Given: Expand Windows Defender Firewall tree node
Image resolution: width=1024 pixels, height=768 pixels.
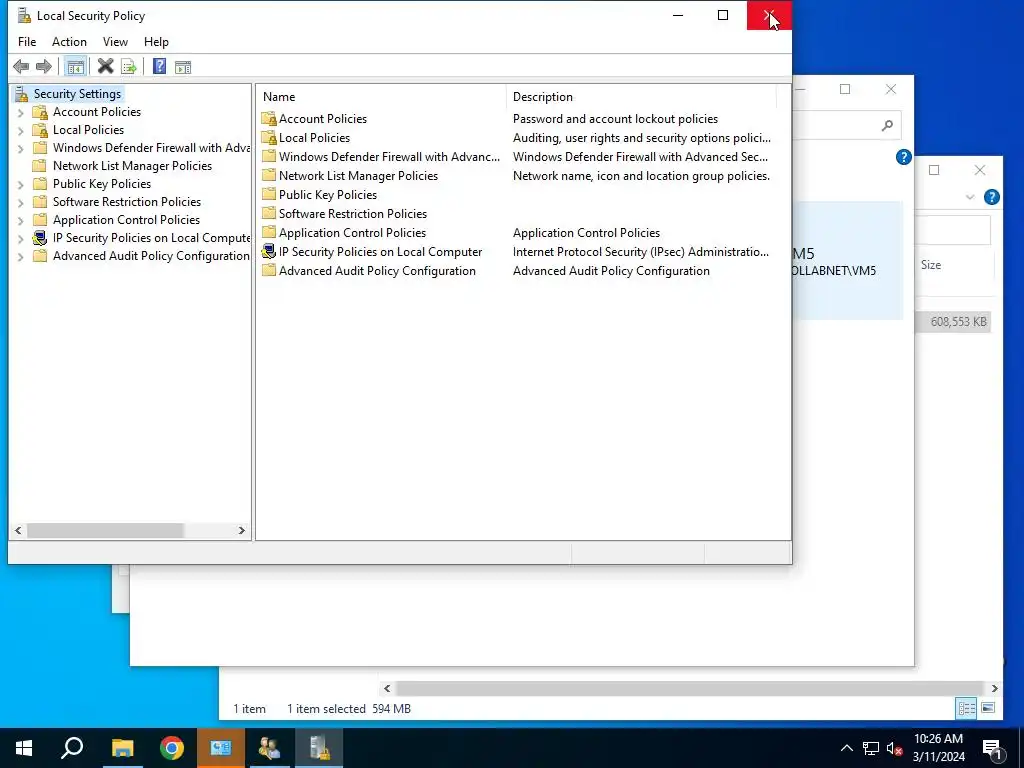Looking at the screenshot, I should point(20,148).
